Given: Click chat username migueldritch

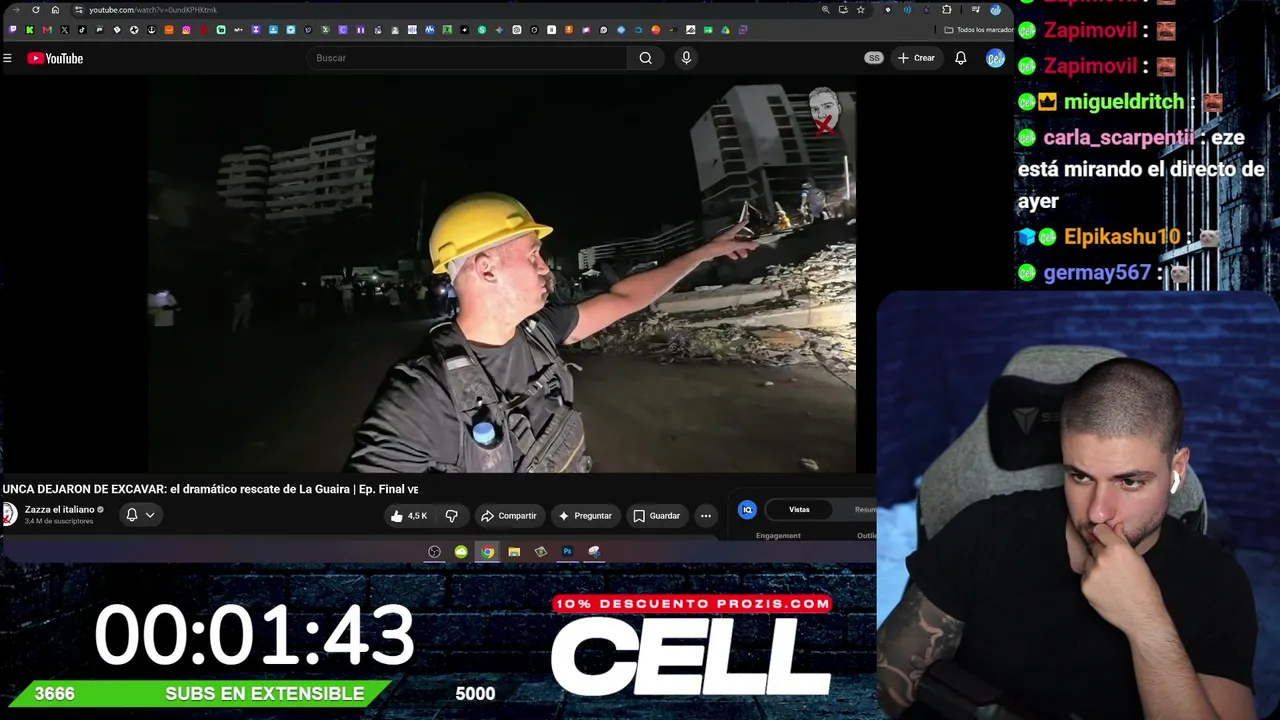Looking at the screenshot, I should 1124,102.
